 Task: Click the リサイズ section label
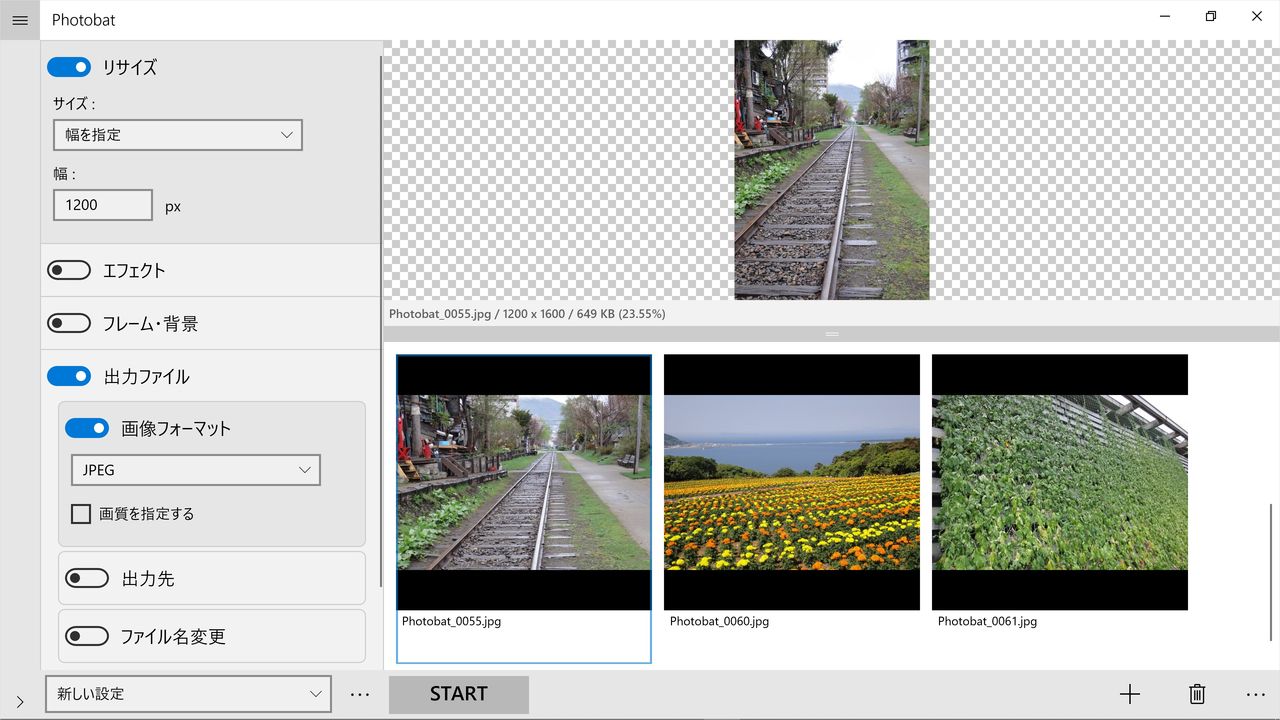click(130, 67)
